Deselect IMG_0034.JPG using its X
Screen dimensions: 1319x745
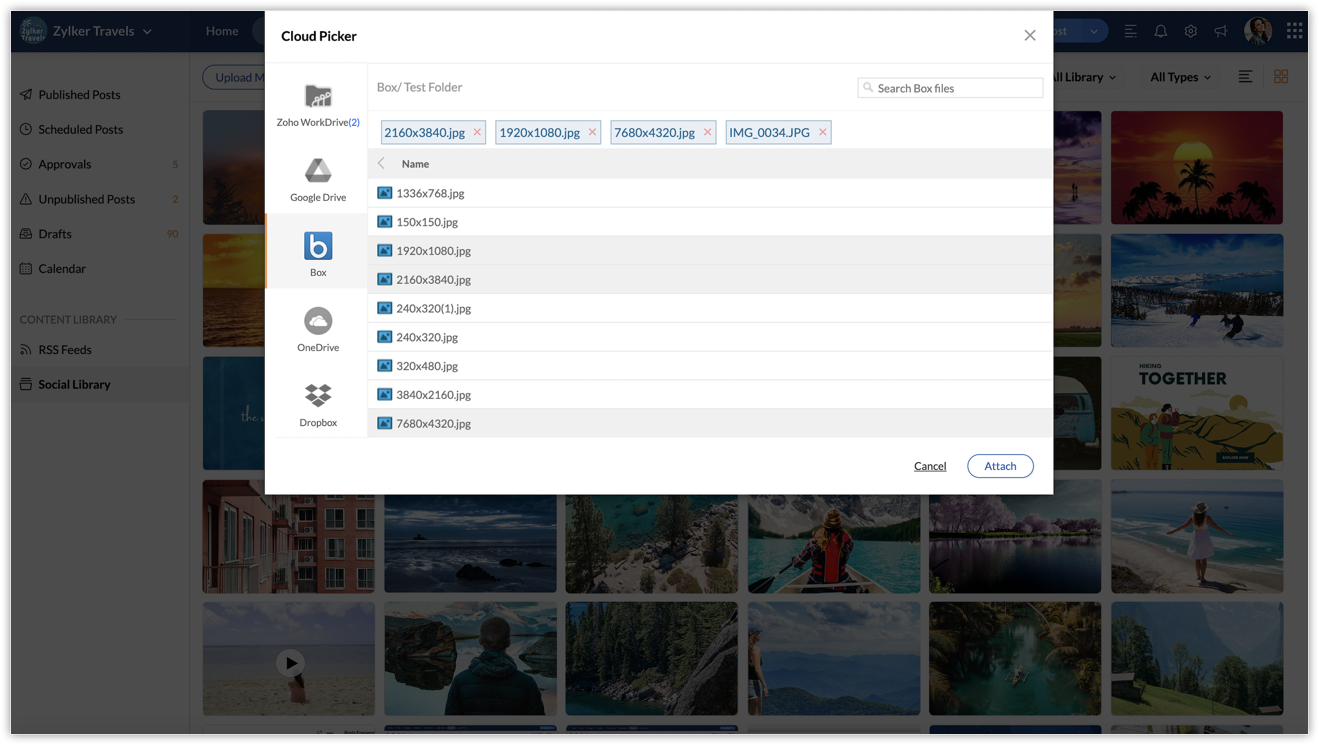[x=822, y=132]
